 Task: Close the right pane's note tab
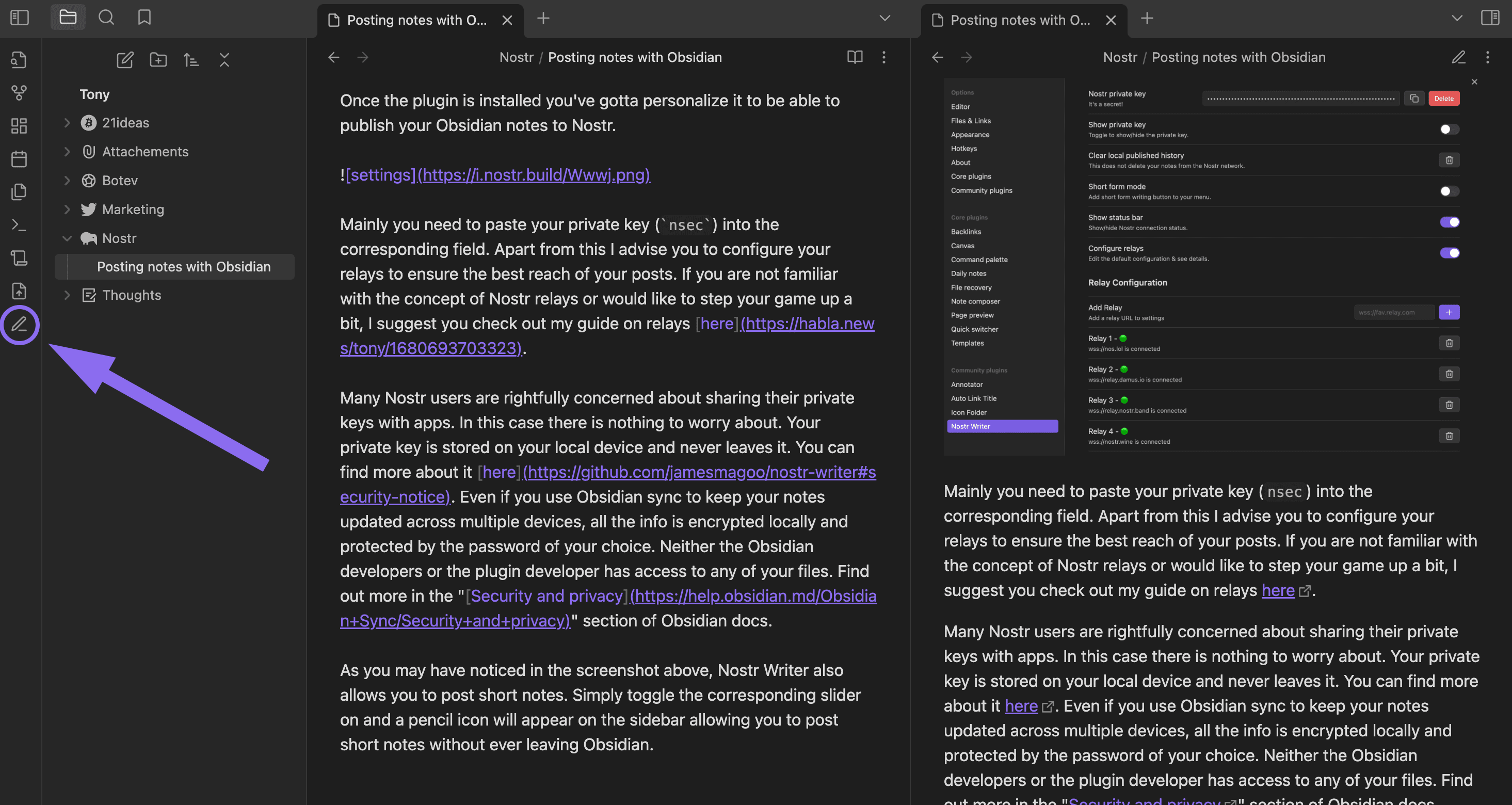pos(1111,21)
